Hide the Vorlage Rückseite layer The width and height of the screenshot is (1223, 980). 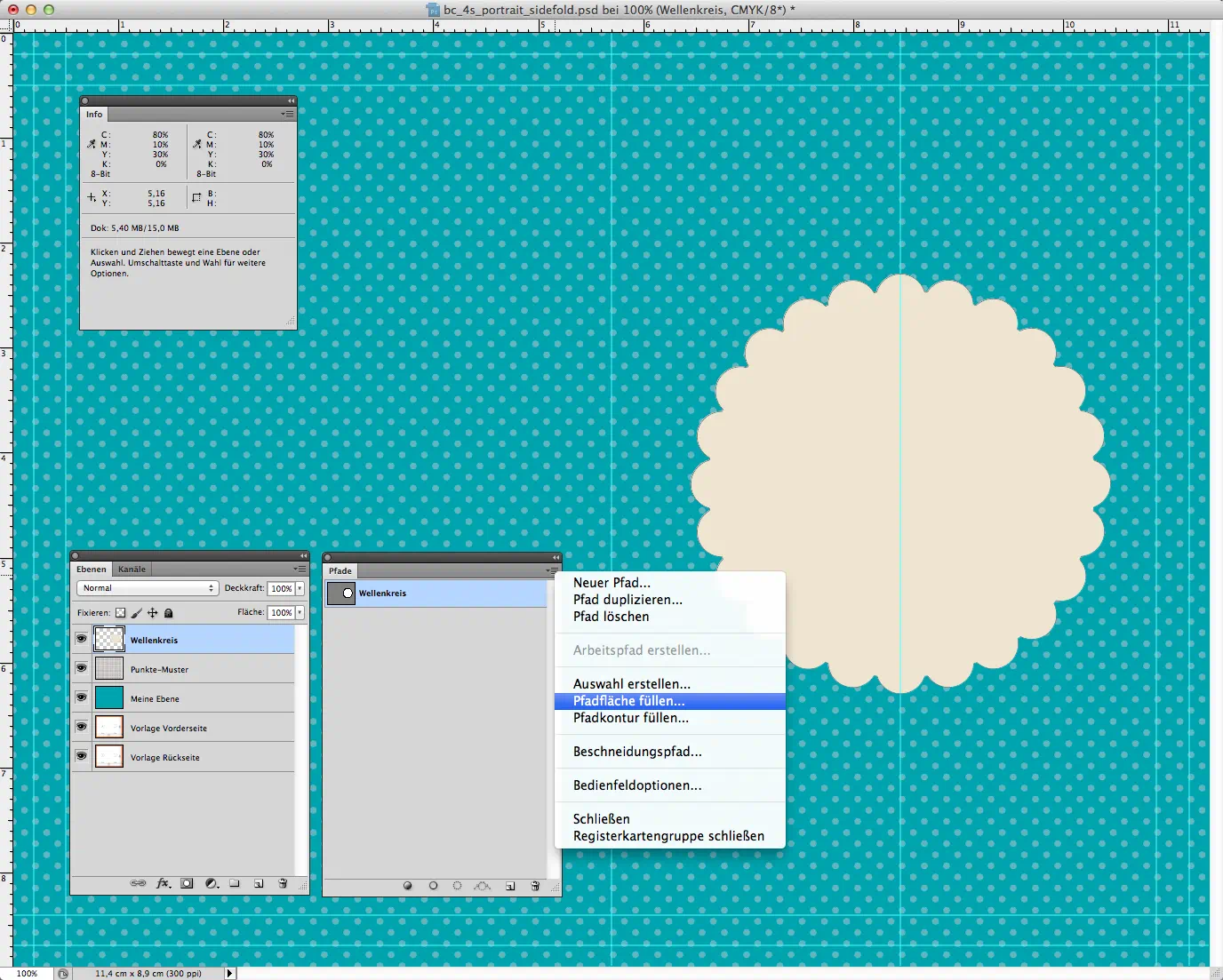point(82,756)
